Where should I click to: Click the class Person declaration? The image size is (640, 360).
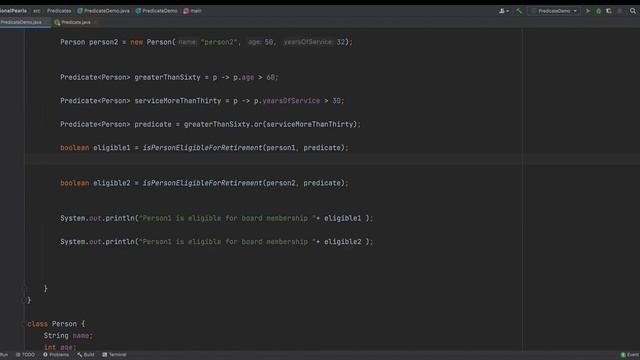56,324
